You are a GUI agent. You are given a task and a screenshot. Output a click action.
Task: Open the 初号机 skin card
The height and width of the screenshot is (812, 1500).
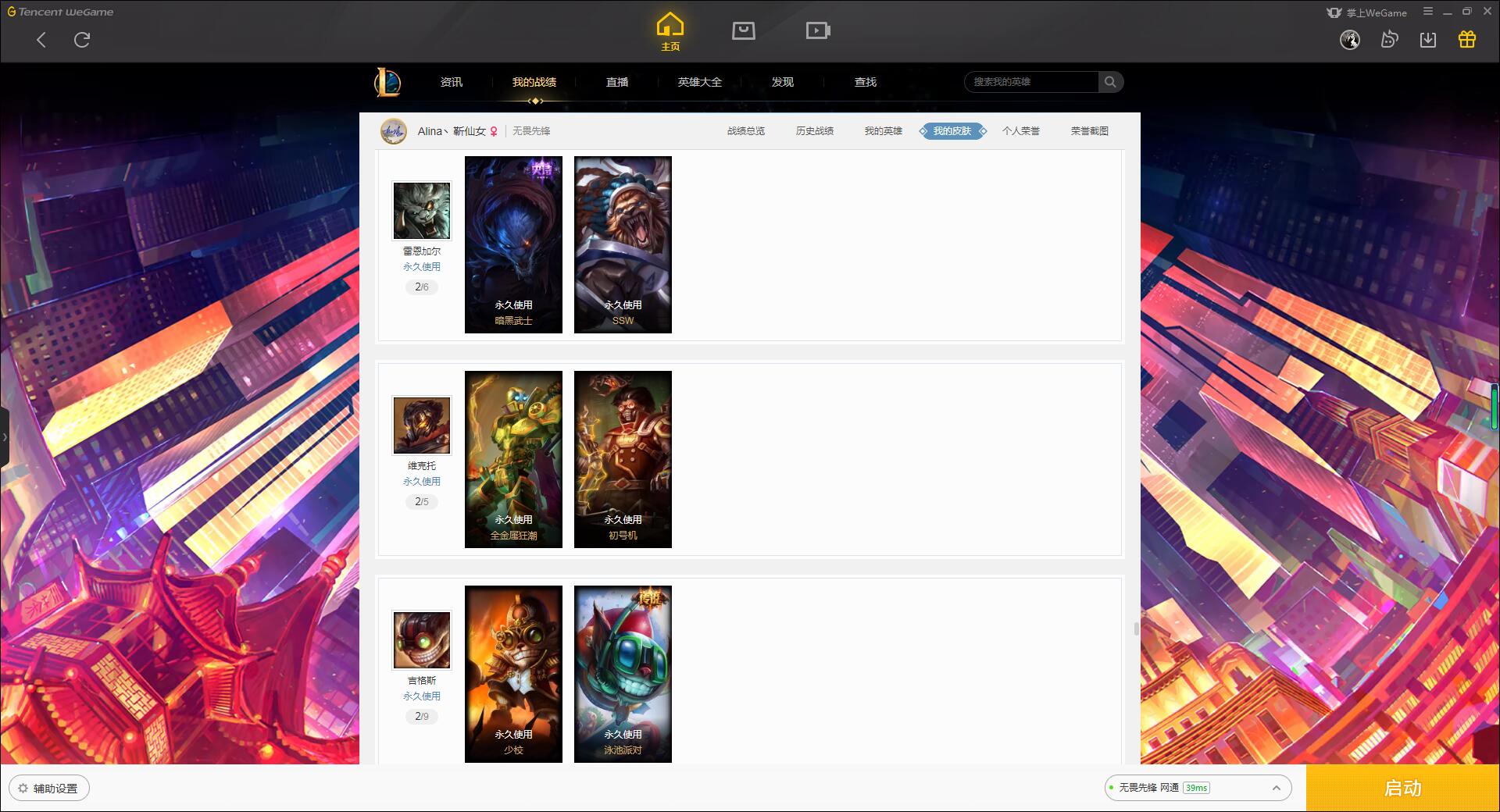coord(623,459)
